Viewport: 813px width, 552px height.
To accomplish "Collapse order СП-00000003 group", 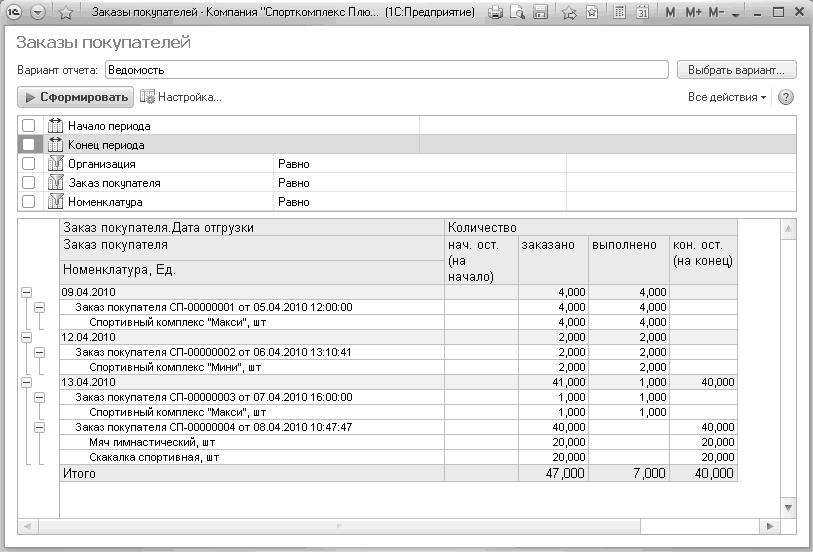I will tap(39, 398).
